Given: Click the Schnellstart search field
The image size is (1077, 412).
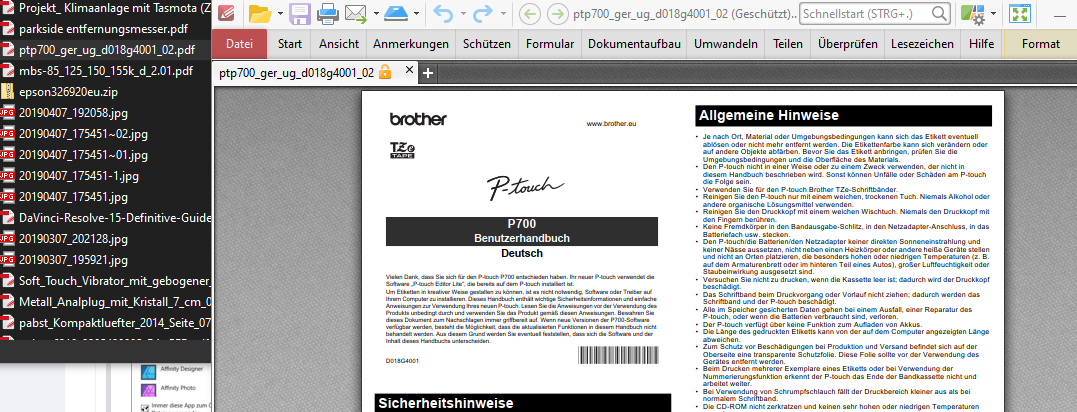Looking at the screenshot, I should (x=875, y=14).
